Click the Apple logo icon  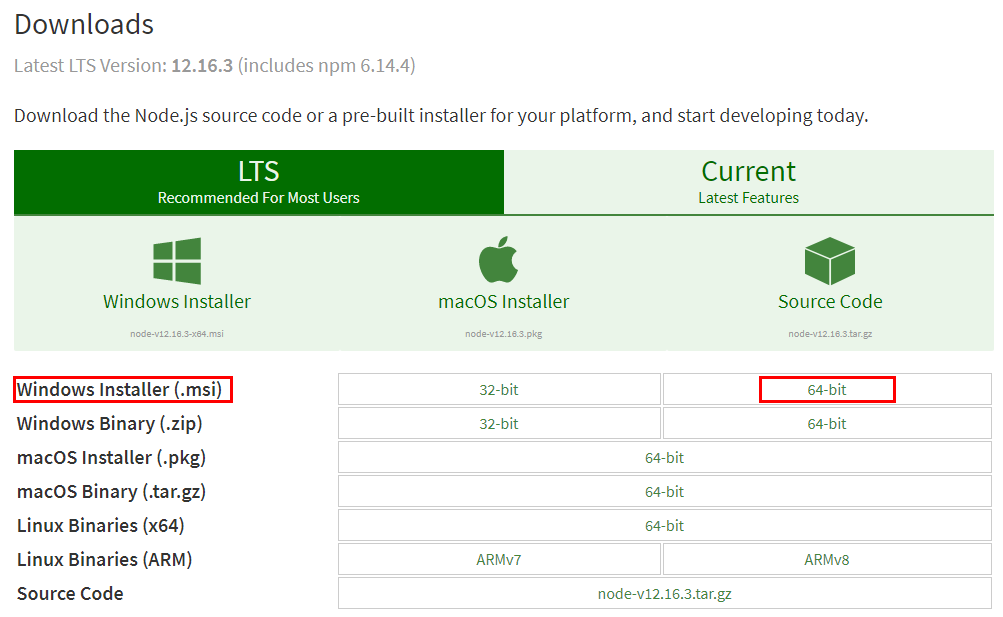click(498, 260)
